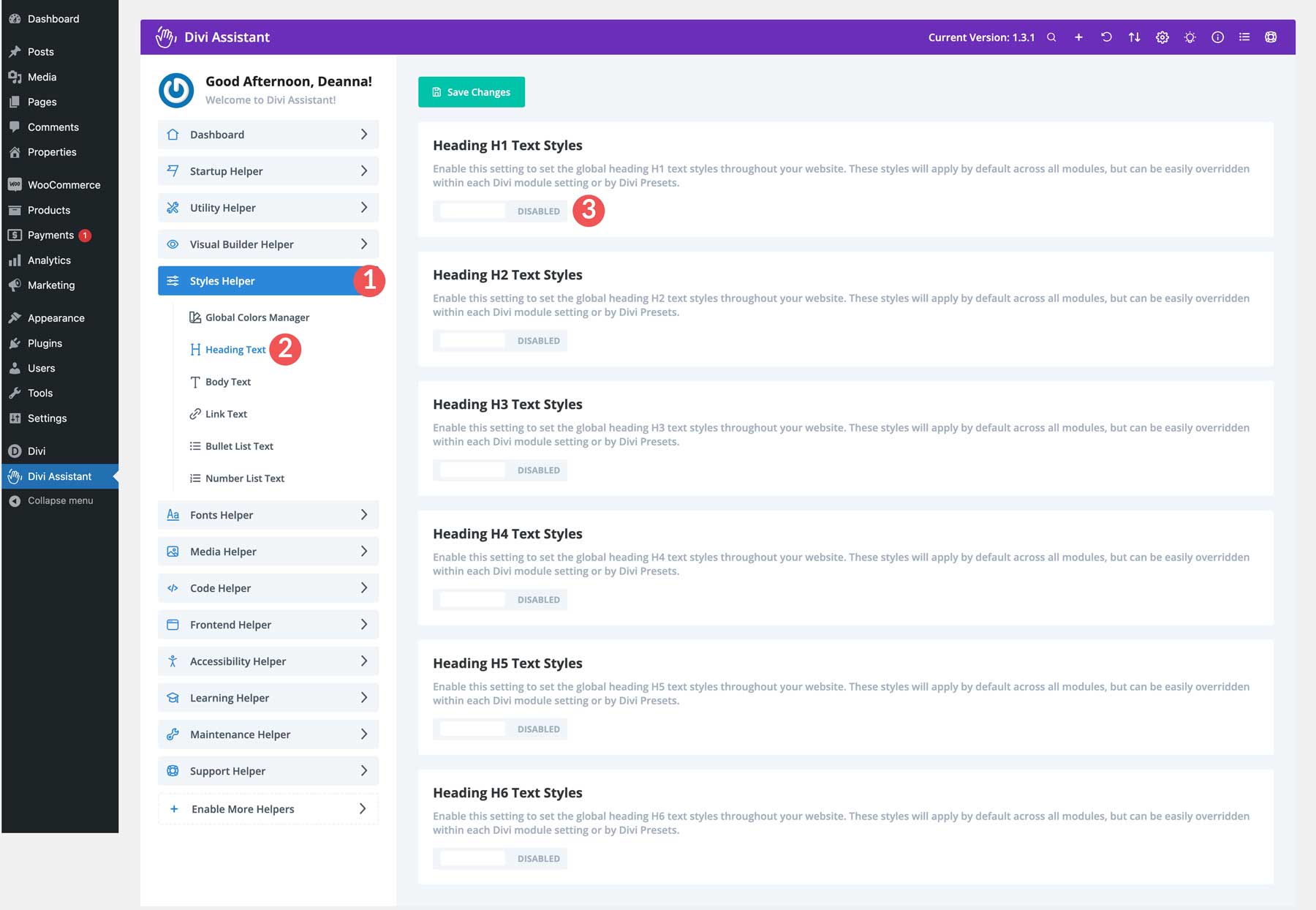Click the reset (undo arrow) icon in top bar
Screen dimensions: 1316x910
(x=1107, y=37)
